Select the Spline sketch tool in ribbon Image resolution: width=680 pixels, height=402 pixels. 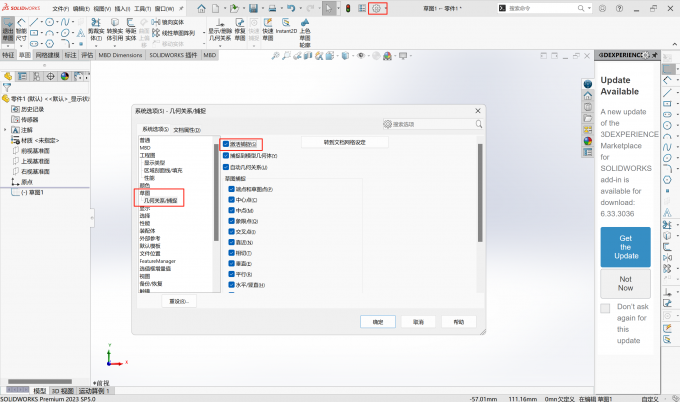pos(65,22)
